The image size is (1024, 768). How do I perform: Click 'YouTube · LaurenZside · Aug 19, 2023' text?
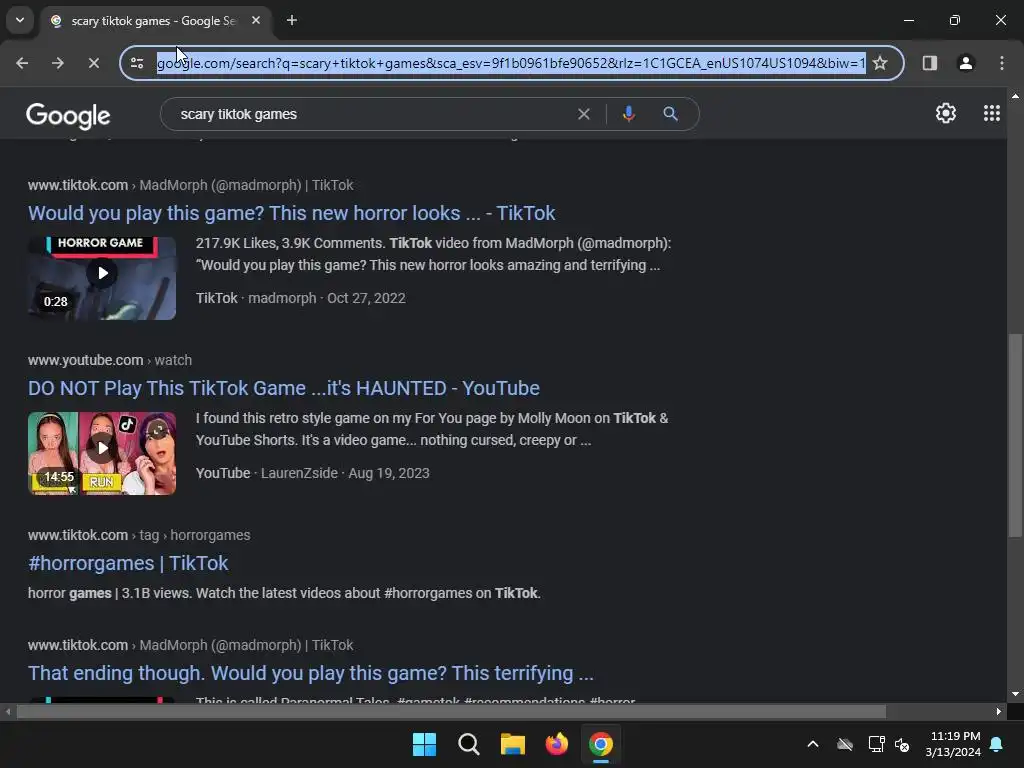(313, 473)
